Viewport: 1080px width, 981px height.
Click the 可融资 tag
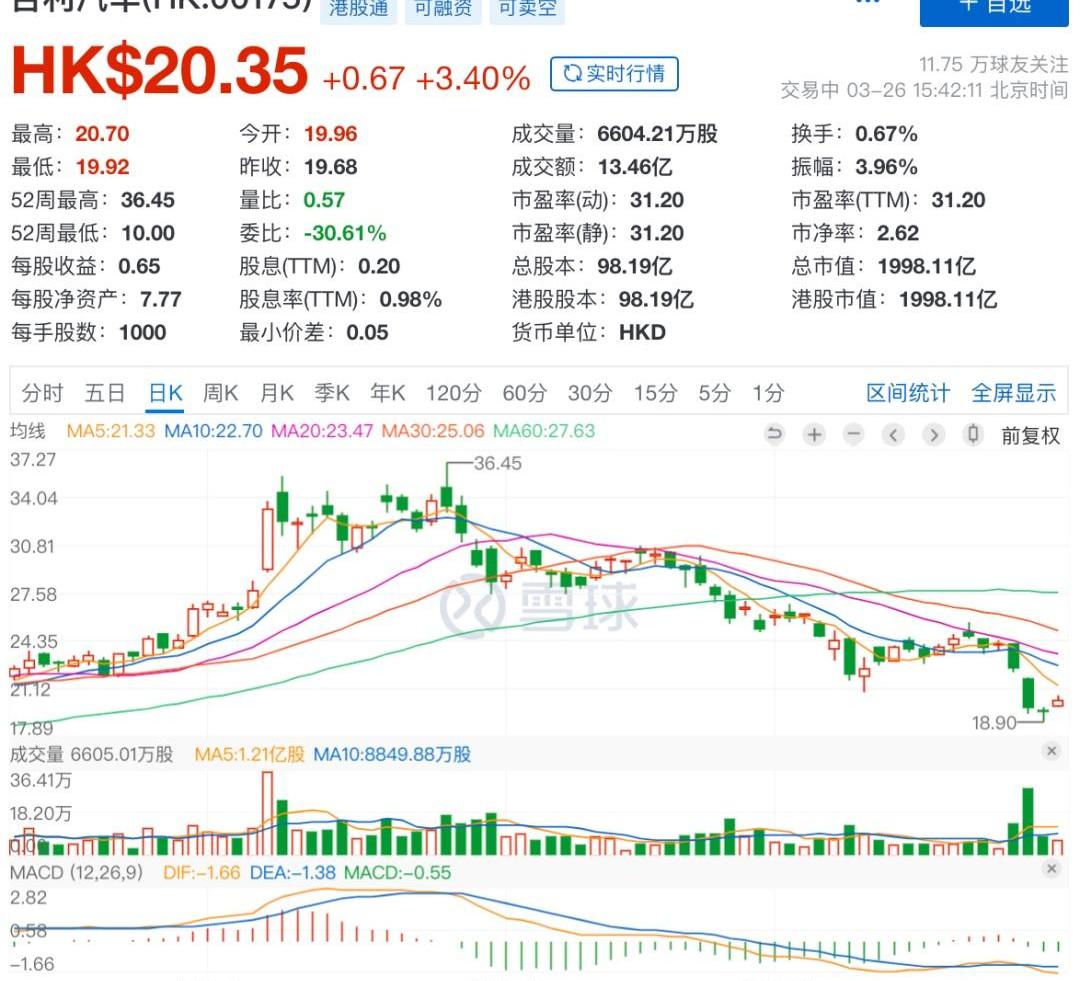[x=443, y=10]
